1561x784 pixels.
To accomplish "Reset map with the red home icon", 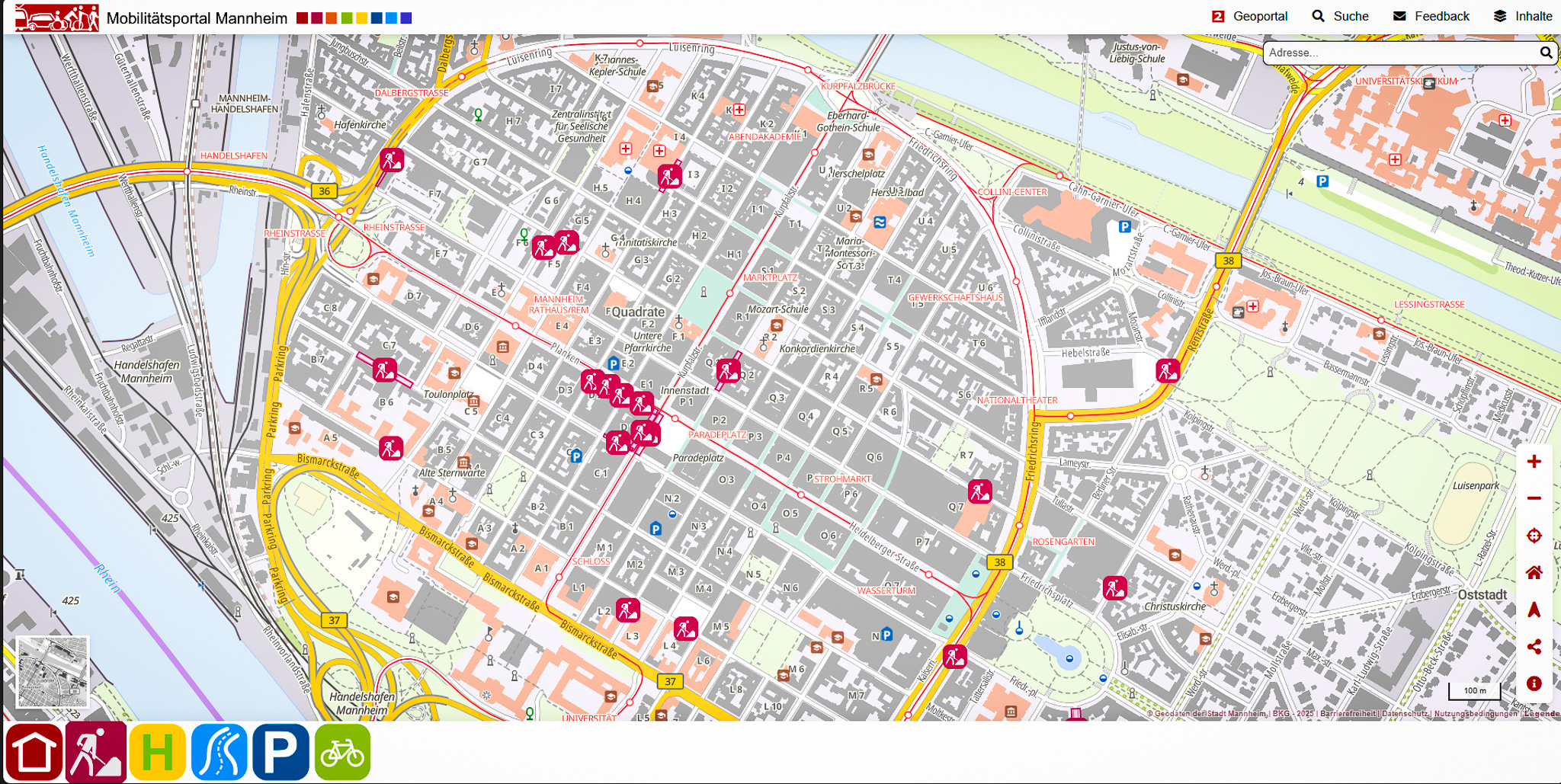I will click(x=1534, y=573).
